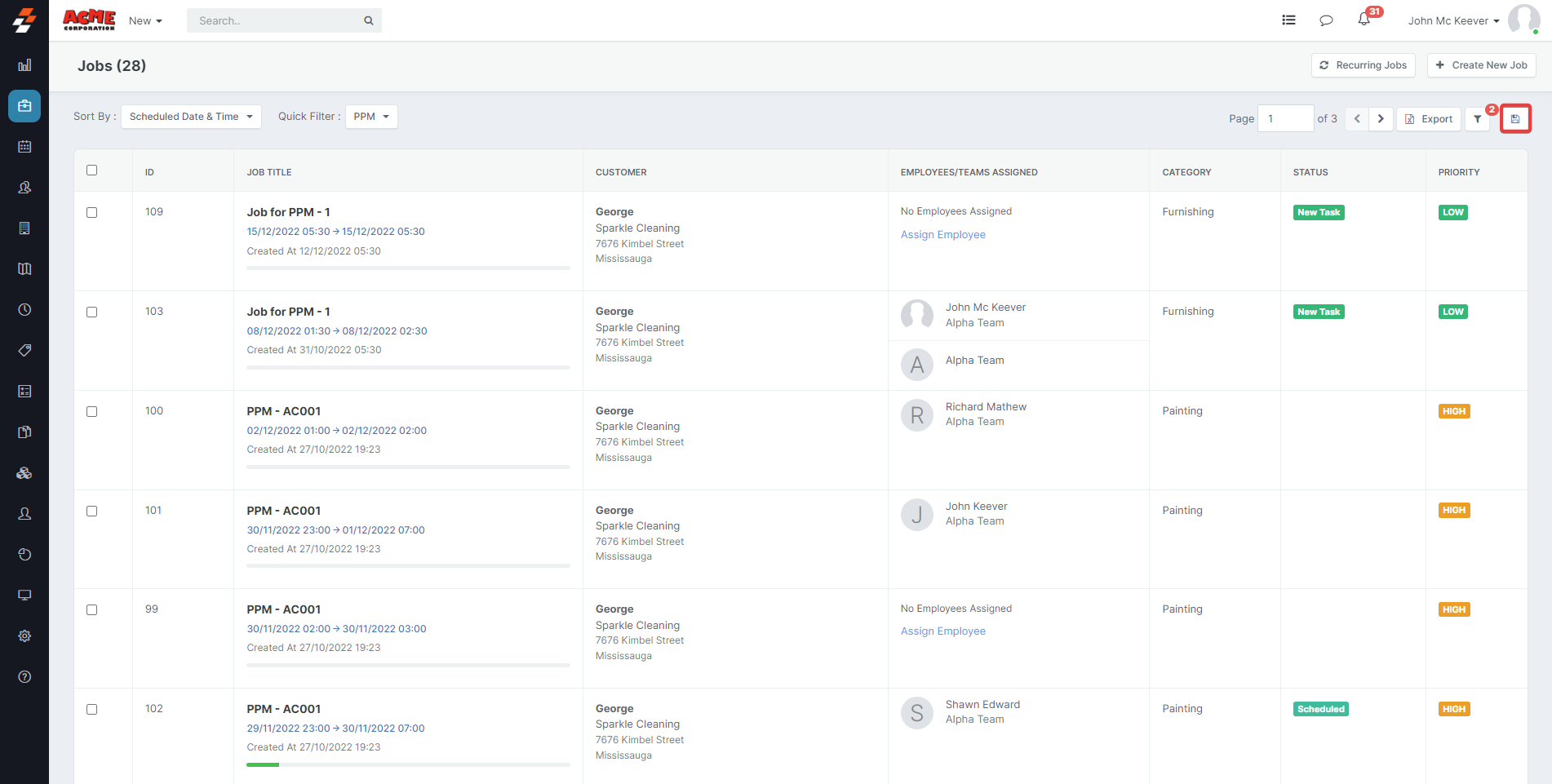Open the chat messages icon
The height and width of the screenshot is (784, 1552).
[x=1326, y=20]
